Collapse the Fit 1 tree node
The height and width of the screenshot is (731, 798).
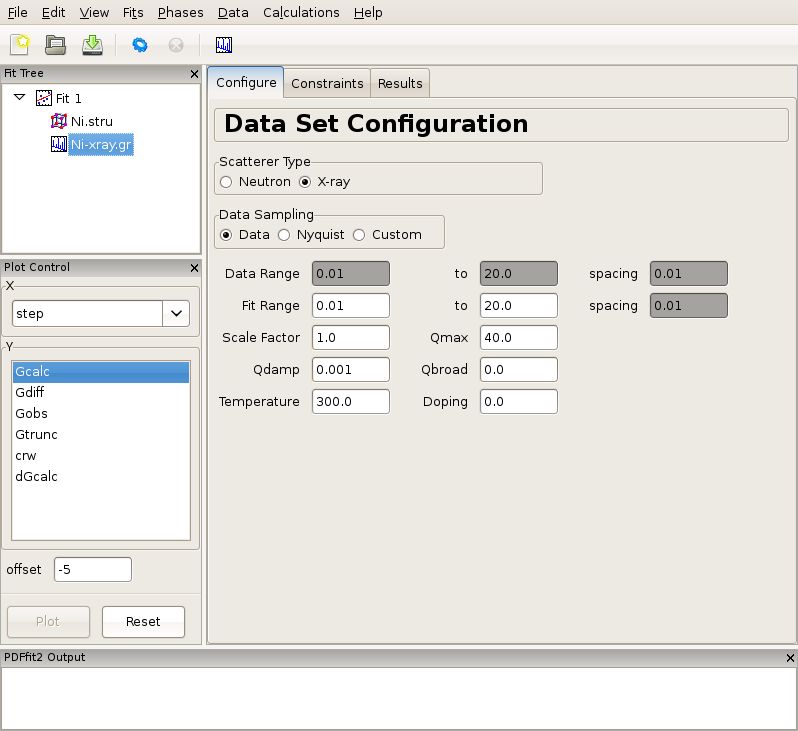click(x=19, y=97)
